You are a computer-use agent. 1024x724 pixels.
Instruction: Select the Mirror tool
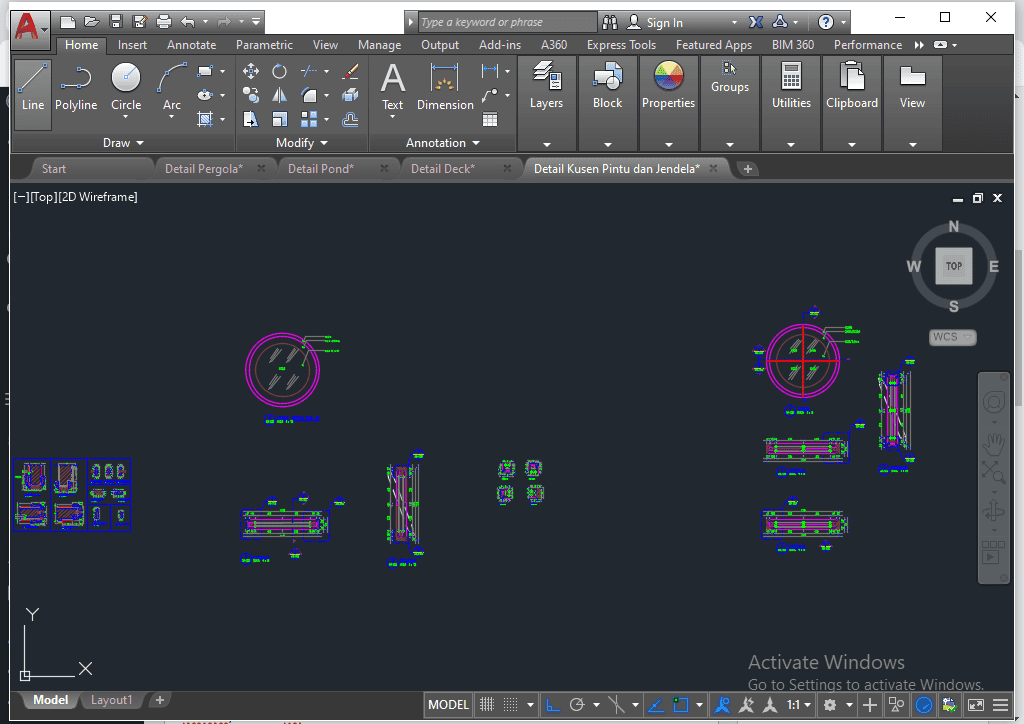click(280, 95)
